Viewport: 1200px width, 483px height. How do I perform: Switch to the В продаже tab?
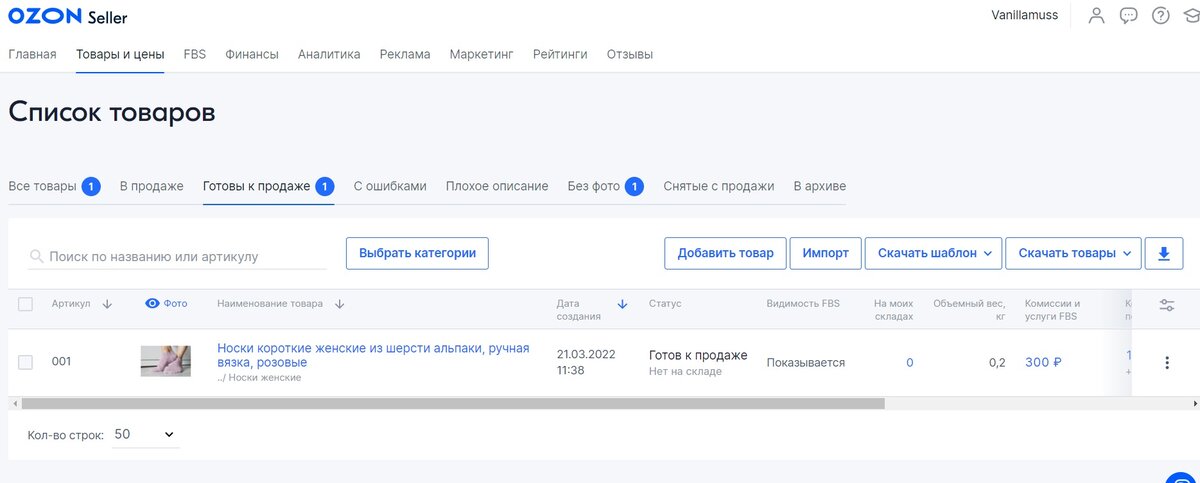click(x=152, y=186)
